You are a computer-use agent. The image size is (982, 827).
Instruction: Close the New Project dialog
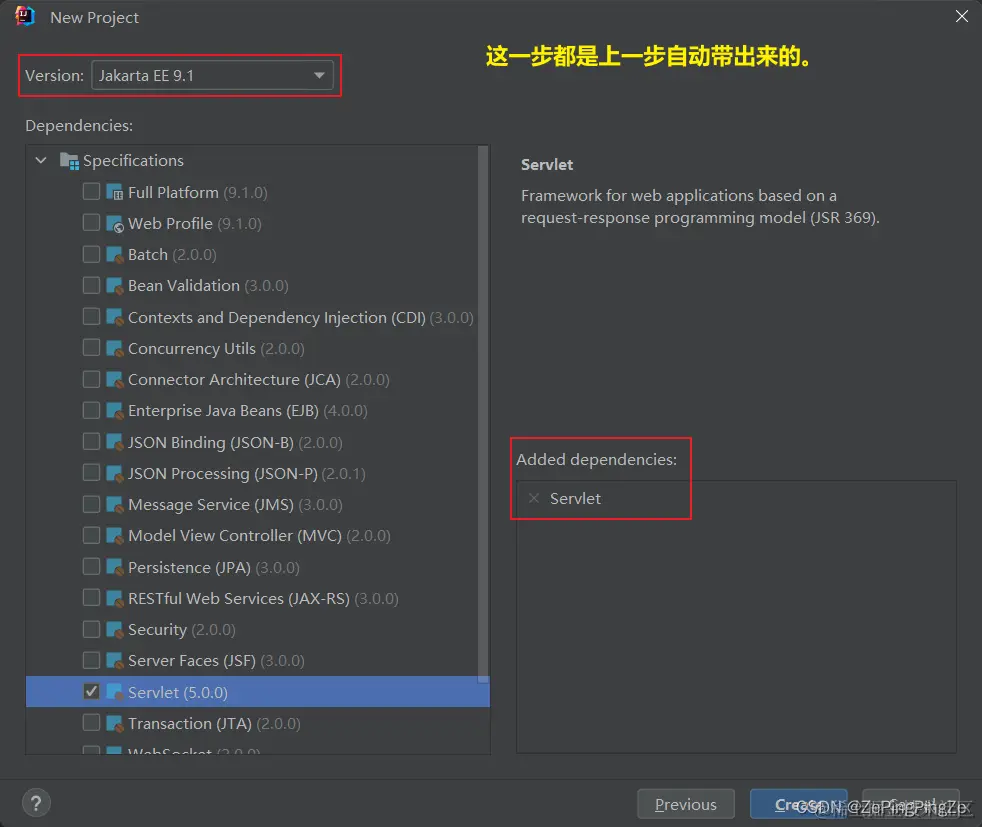(x=962, y=16)
